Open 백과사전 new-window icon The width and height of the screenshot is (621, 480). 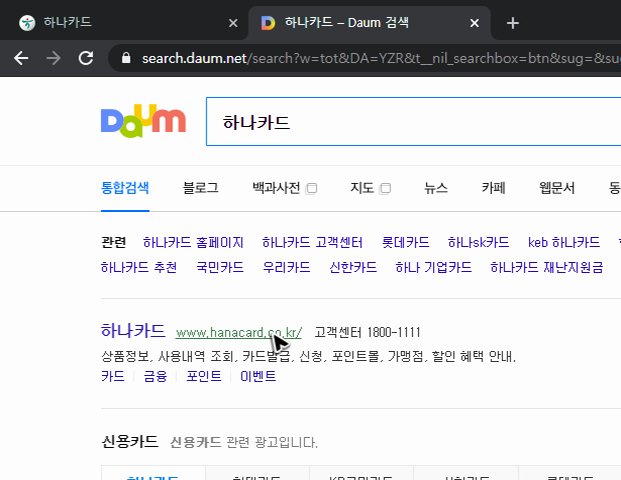click(x=311, y=189)
